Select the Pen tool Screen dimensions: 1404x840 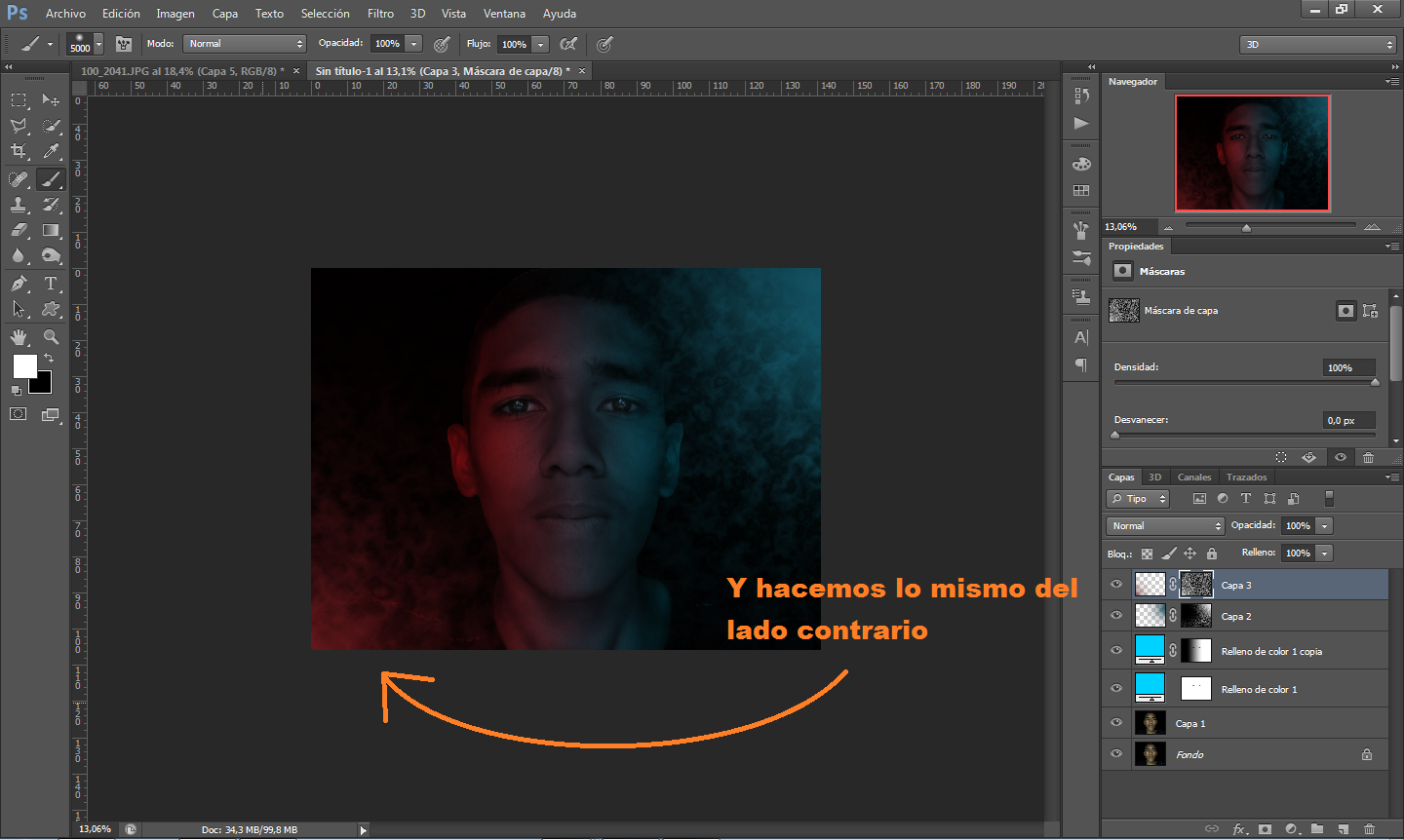click(x=19, y=284)
